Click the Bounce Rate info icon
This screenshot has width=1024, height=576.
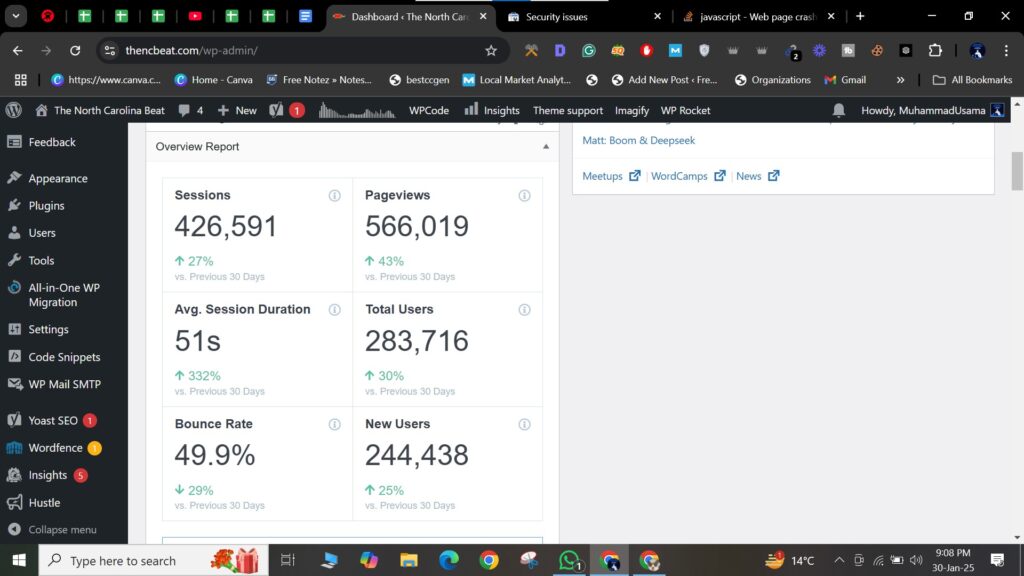(335, 425)
